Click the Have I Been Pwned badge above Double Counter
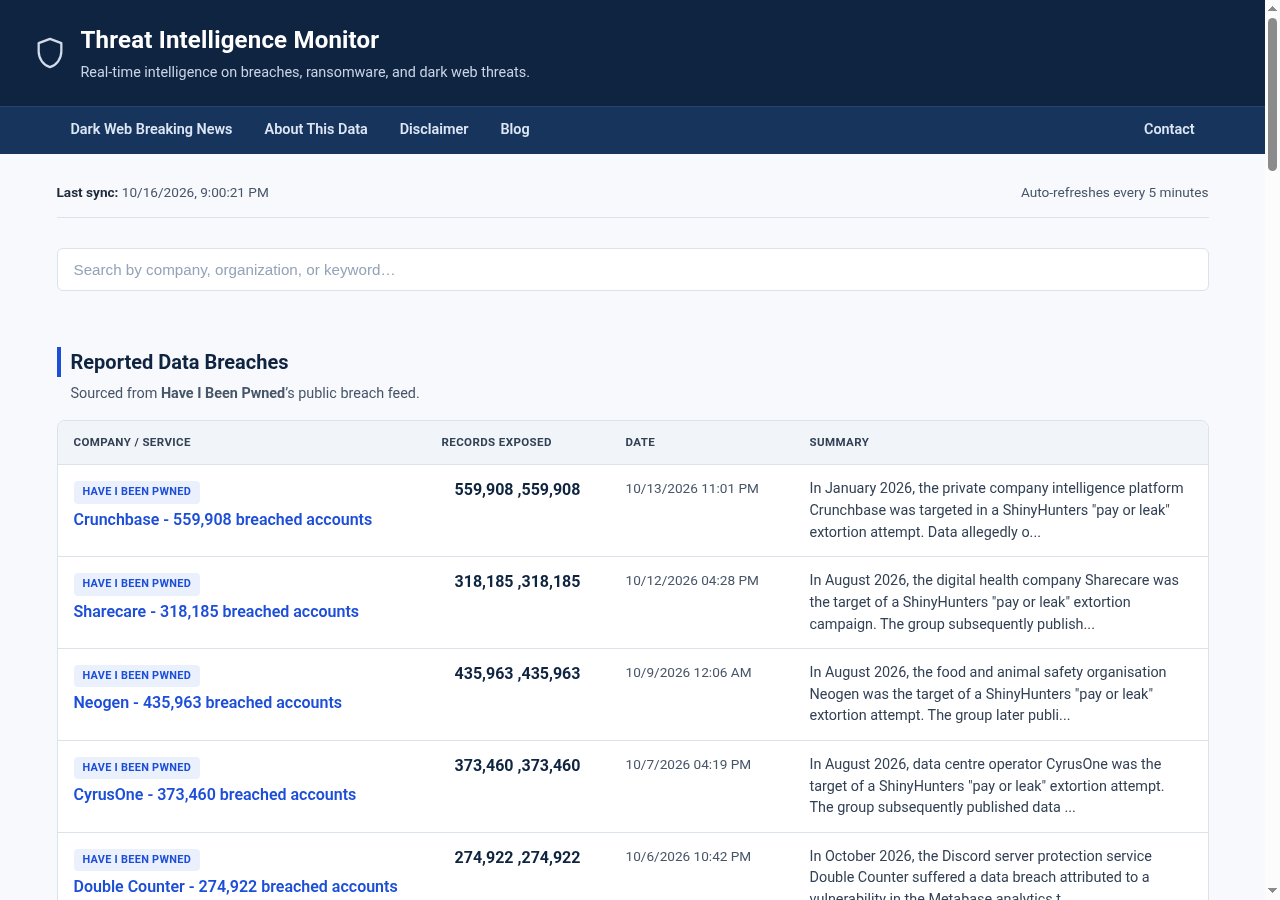The height and width of the screenshot is (900, 1280). tap(137, 860)
